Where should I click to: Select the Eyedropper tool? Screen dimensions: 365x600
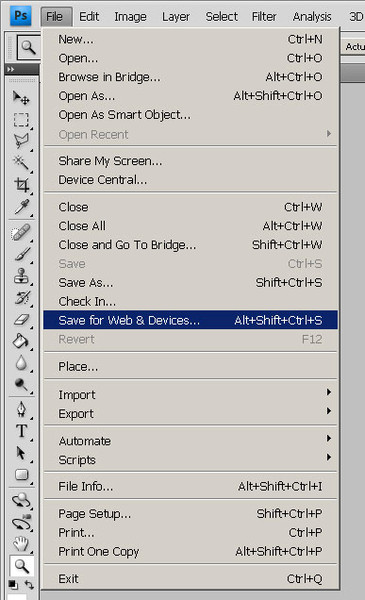(x=21, y=207)
